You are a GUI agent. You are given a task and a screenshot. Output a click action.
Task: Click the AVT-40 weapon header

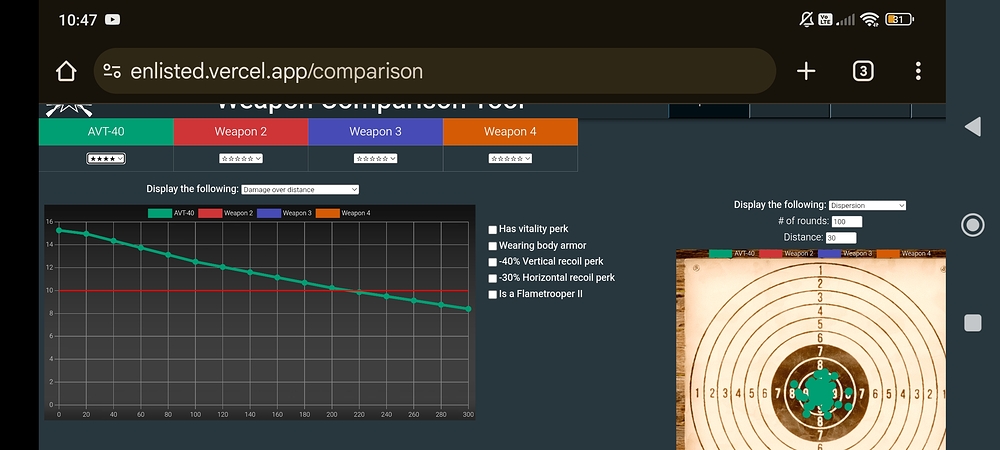[106, 131]
